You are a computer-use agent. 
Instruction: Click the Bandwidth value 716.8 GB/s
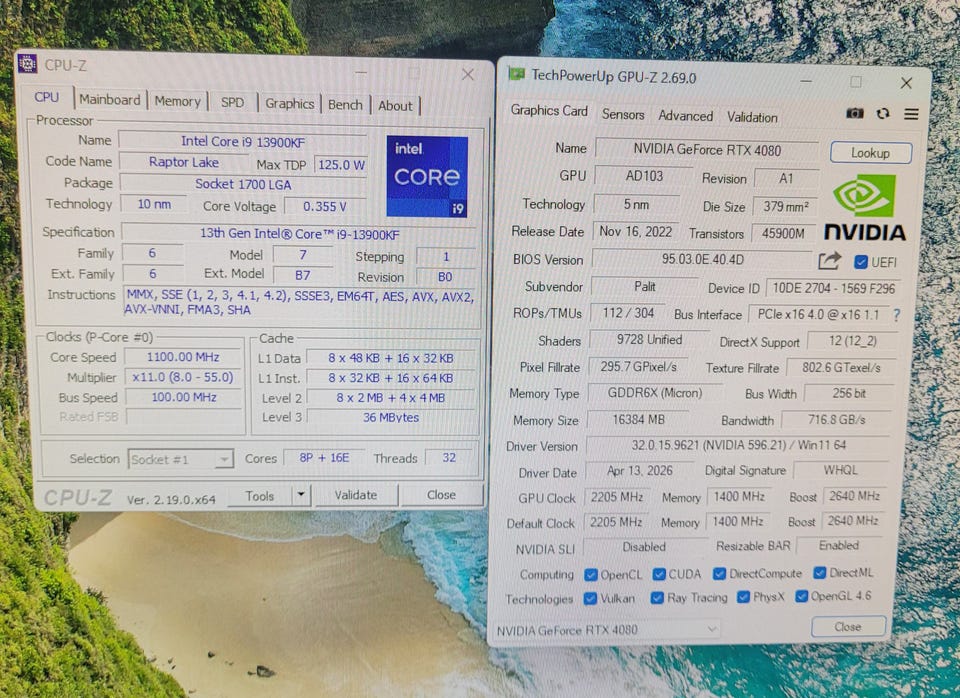[x=836, y=420]
